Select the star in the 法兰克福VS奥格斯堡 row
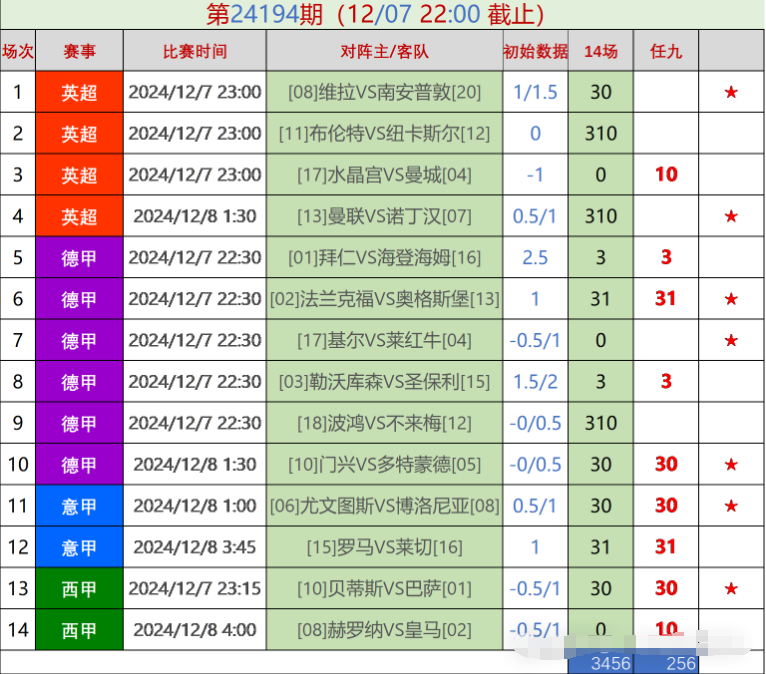Screen dimensions: 766x674 pyautogui.click(x=731, y=299)
